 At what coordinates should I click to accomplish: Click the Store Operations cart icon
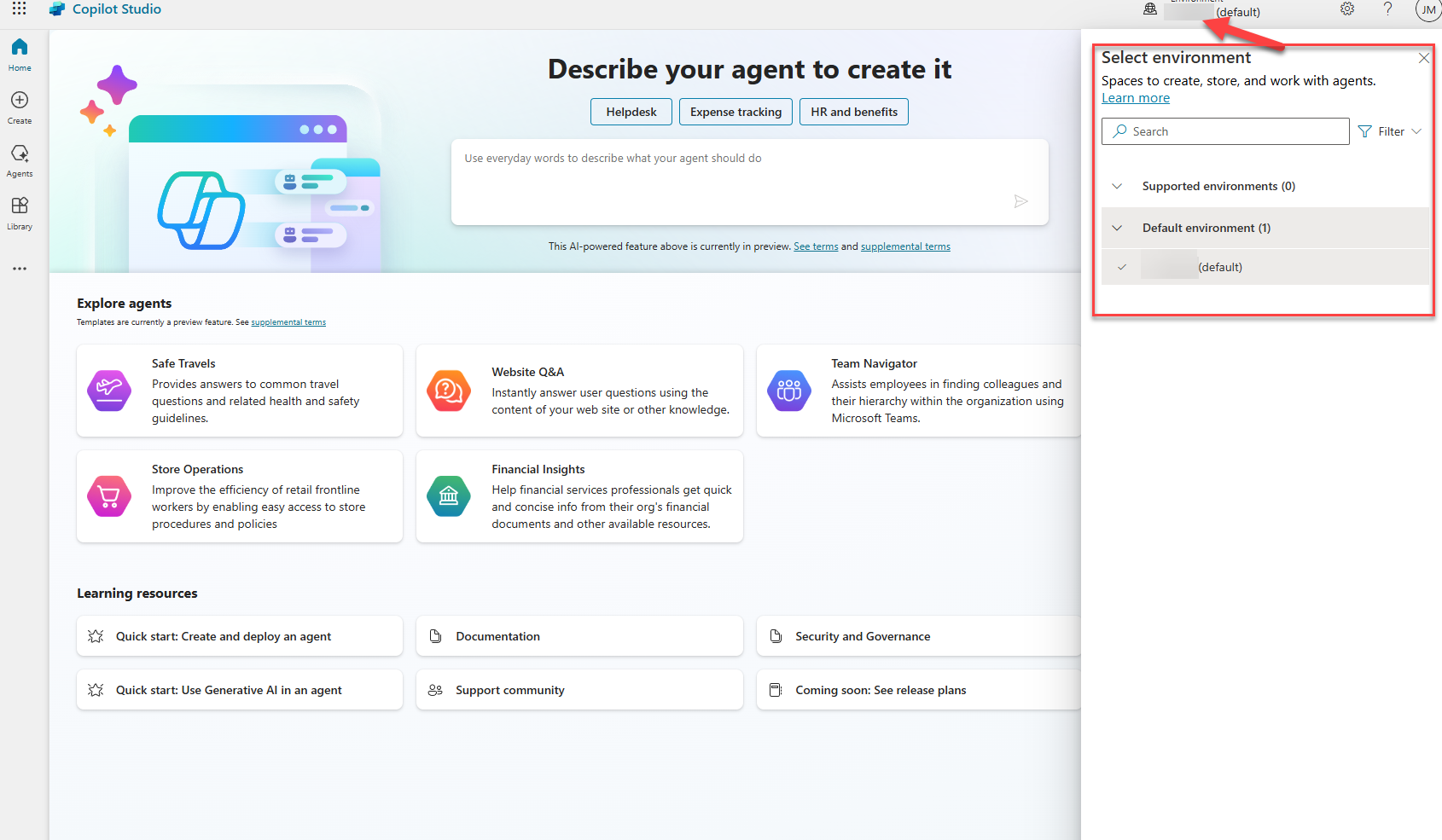(x=109, y=496)
